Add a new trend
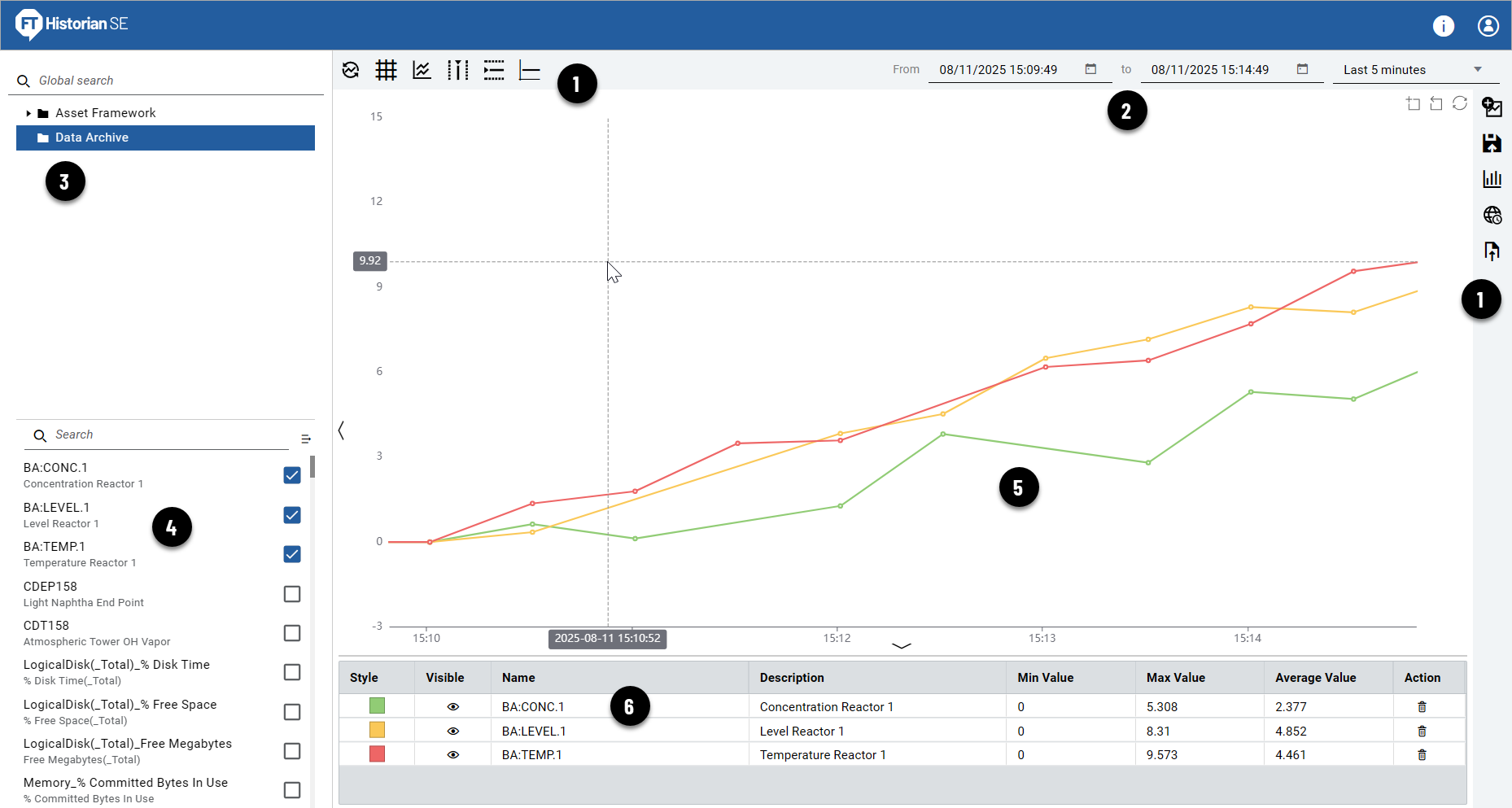 (x=1492, y=106)
